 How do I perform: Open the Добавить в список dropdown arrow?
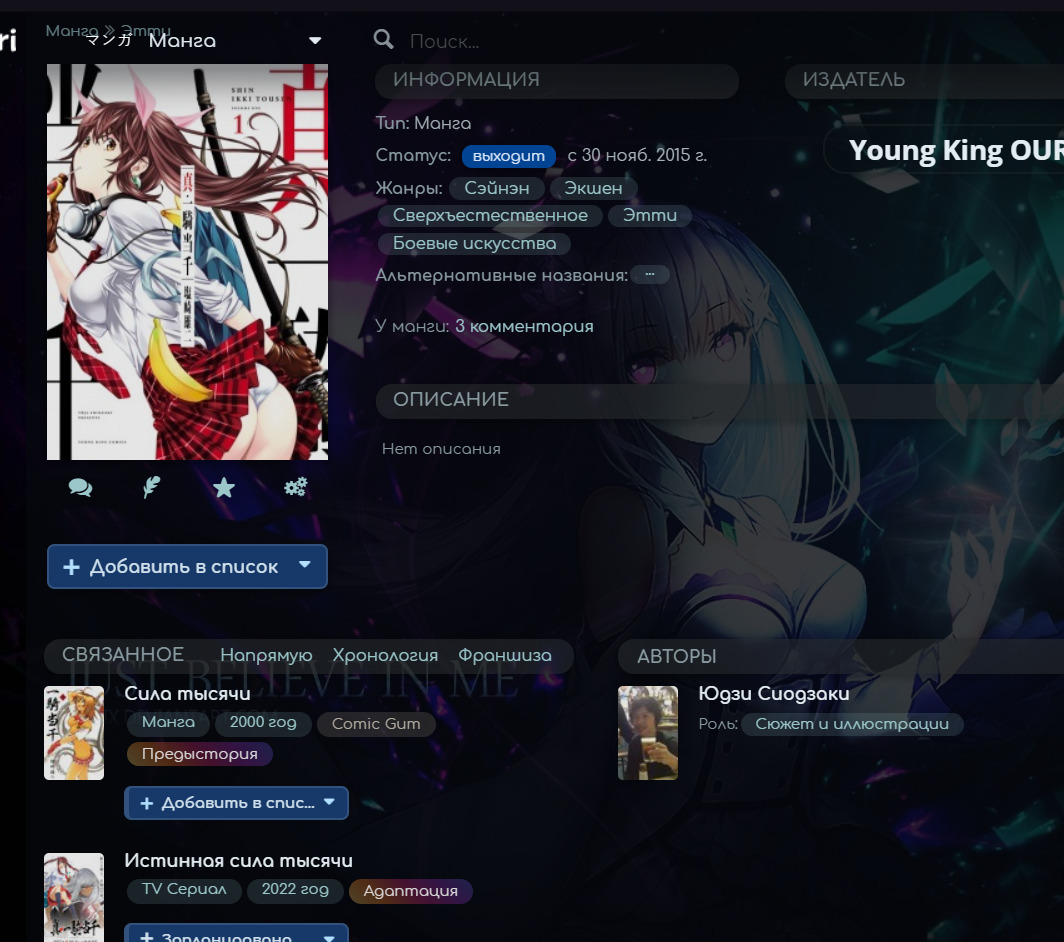pyautogui.click(x=305, y=566)
